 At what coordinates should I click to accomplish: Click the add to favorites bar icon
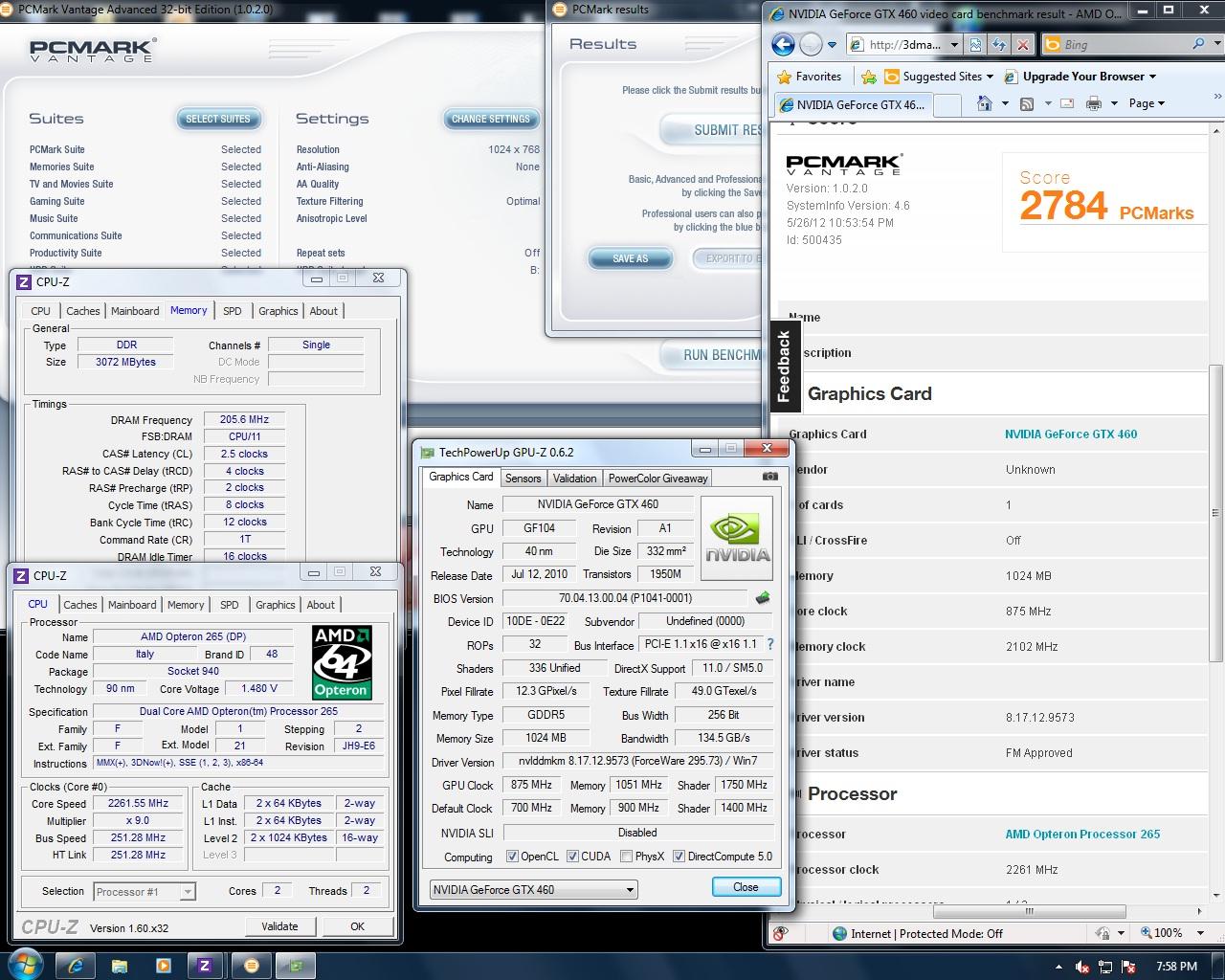click(x=869, y=77)
